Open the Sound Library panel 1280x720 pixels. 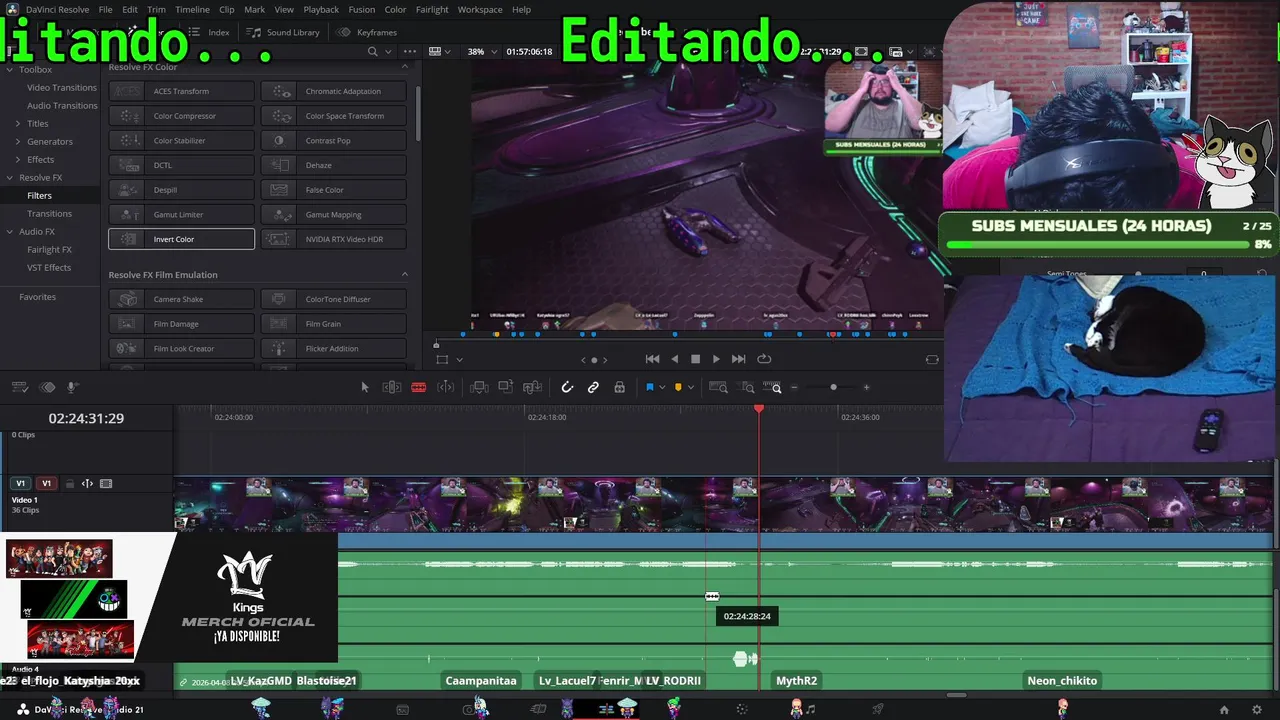(284, 32)
